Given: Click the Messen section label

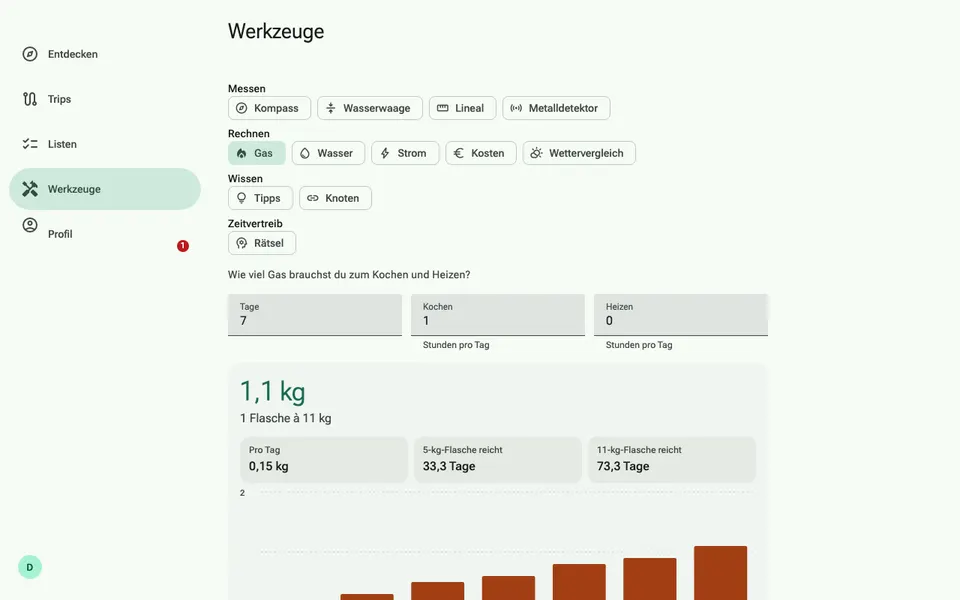Looking at the screenshot, I should tap(247, 88).
